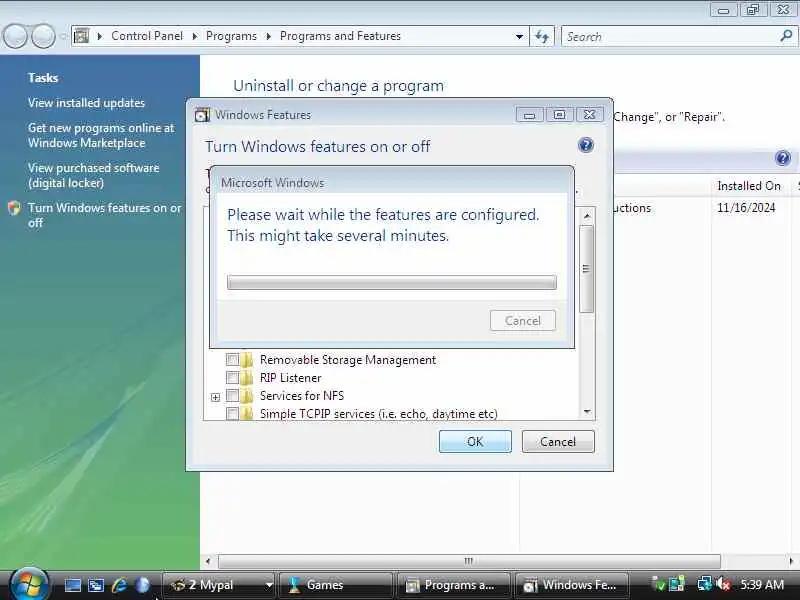800x600 pixels.
Task: Open Switch between windows quick launch icon
Action: pos(96,585)
